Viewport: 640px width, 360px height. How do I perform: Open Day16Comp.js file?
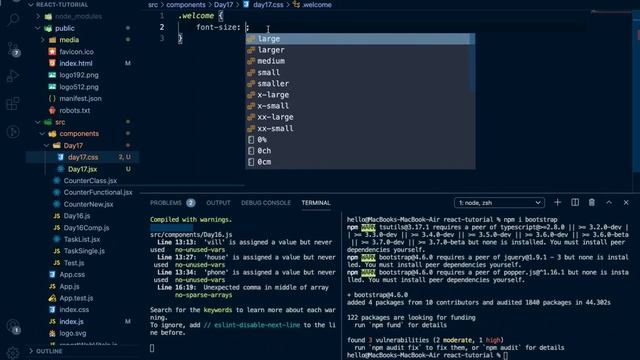[x=86, y=228]
